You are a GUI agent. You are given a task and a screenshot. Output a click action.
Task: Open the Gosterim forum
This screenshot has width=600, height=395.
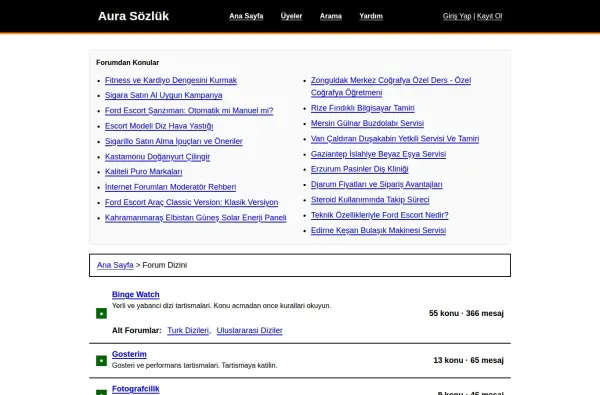point(129,354)
